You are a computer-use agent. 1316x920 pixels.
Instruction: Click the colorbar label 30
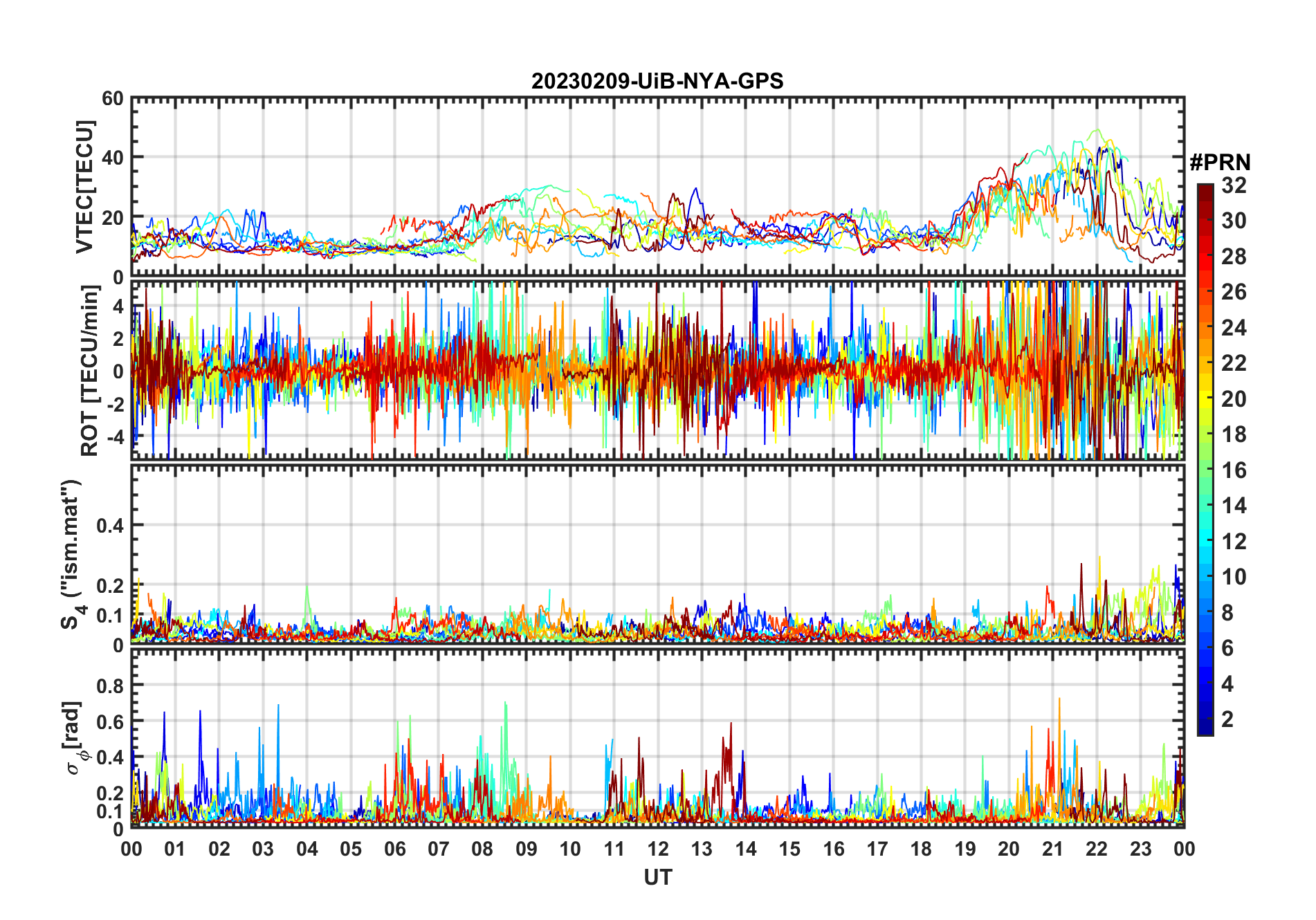(x=1234, y=221)
